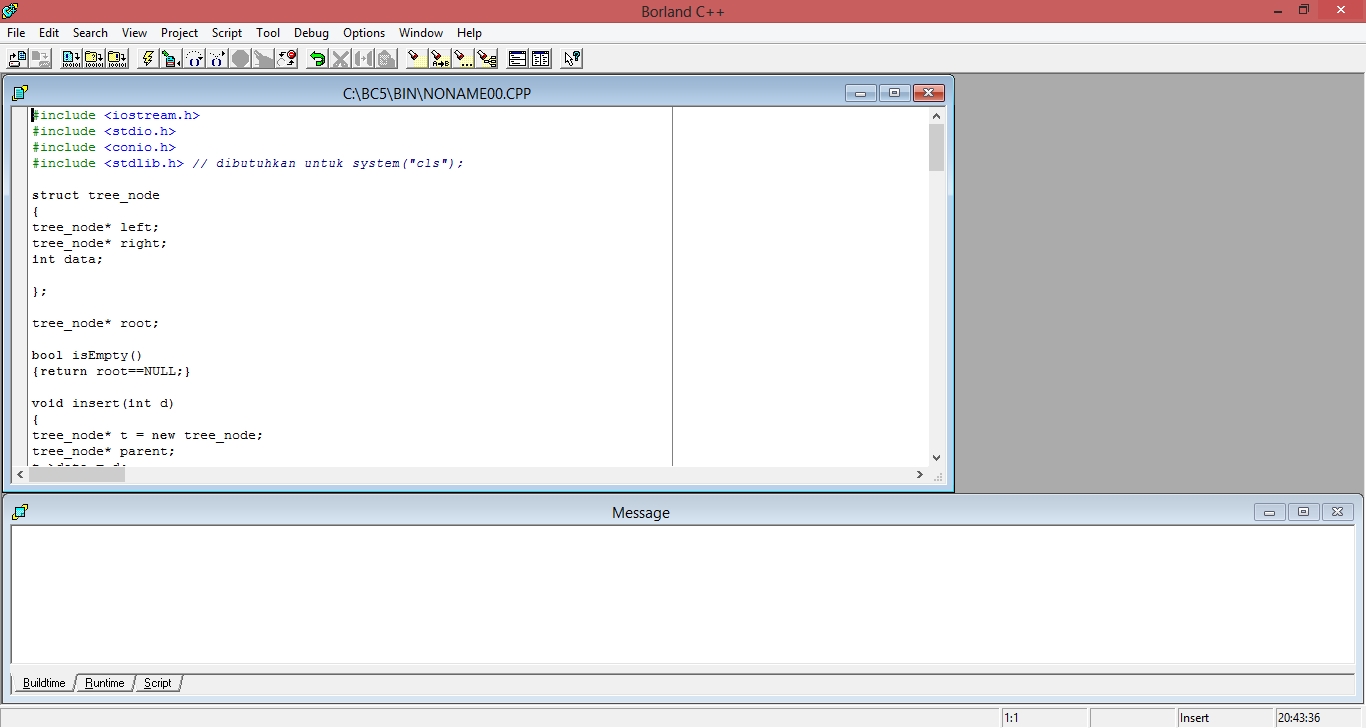
Task: Click the green Undo arrow icon
Action: (x=317, y=59)
